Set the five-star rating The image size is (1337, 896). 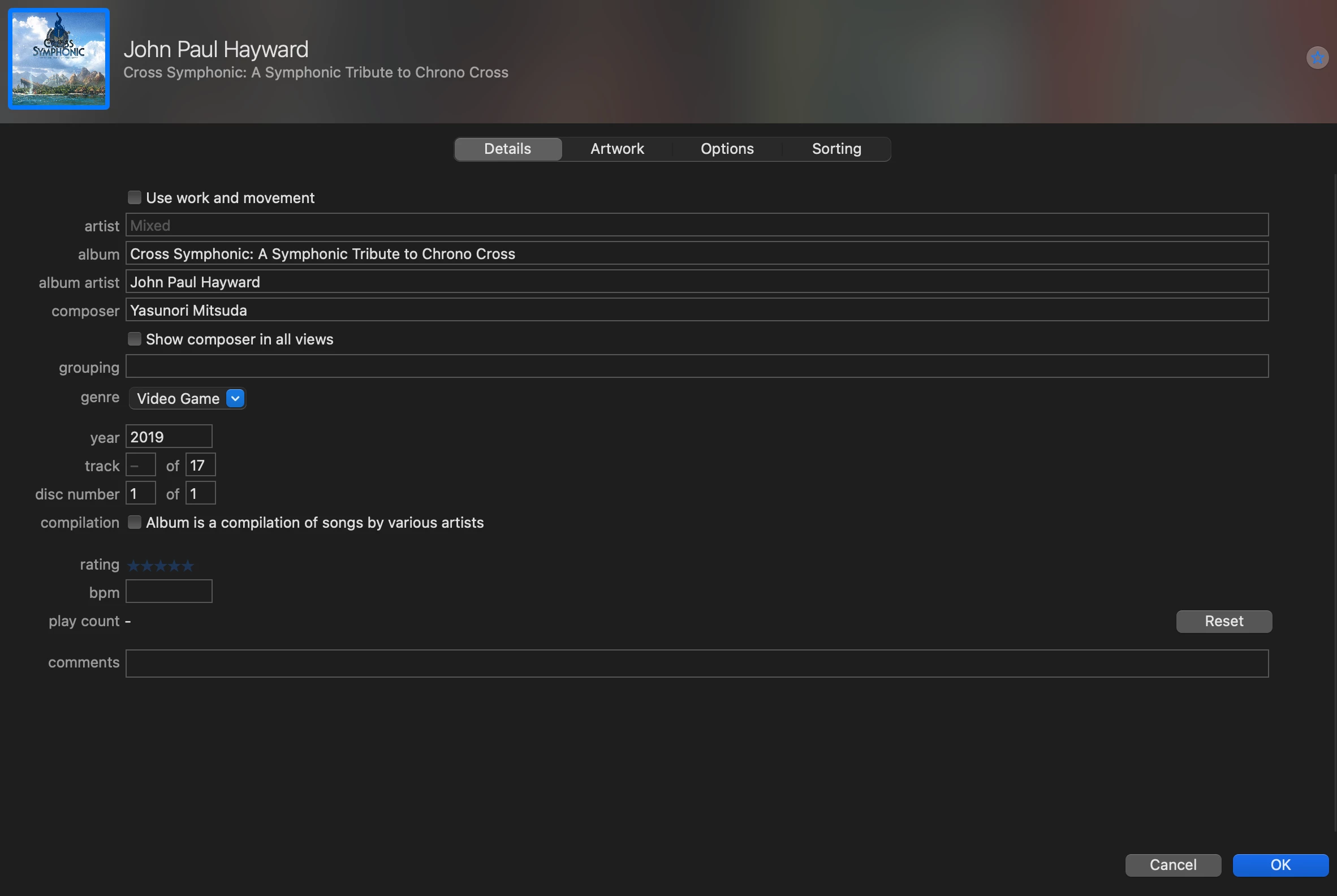click(187, 566)
